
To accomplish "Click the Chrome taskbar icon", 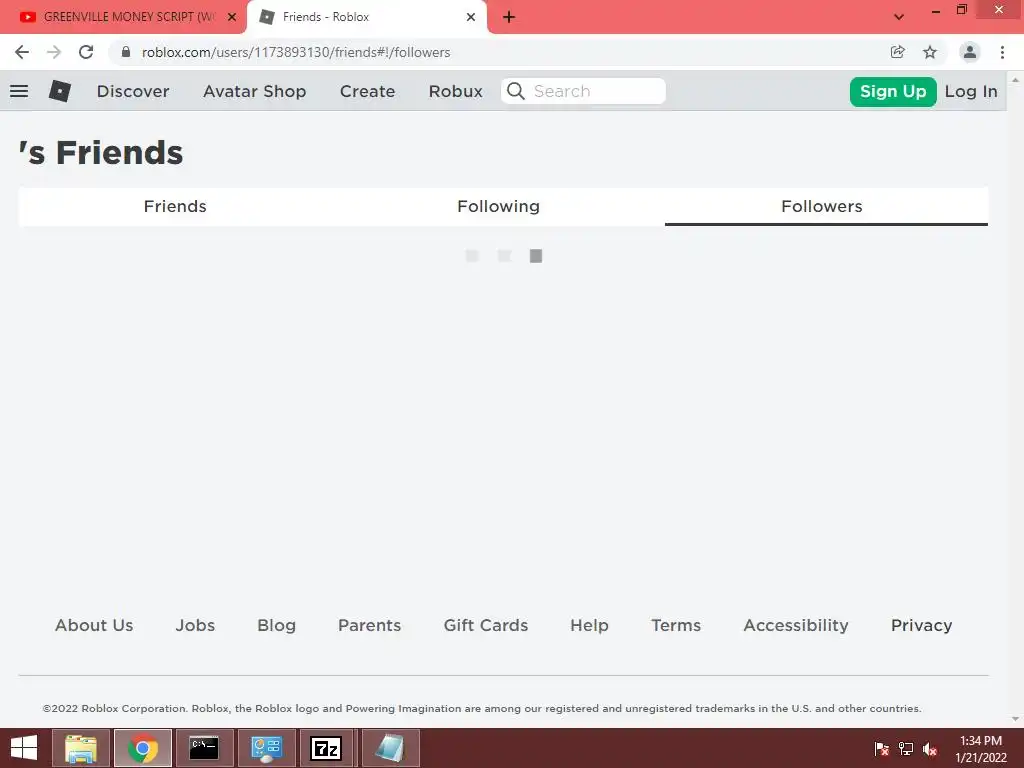I will tap(142, 748).
